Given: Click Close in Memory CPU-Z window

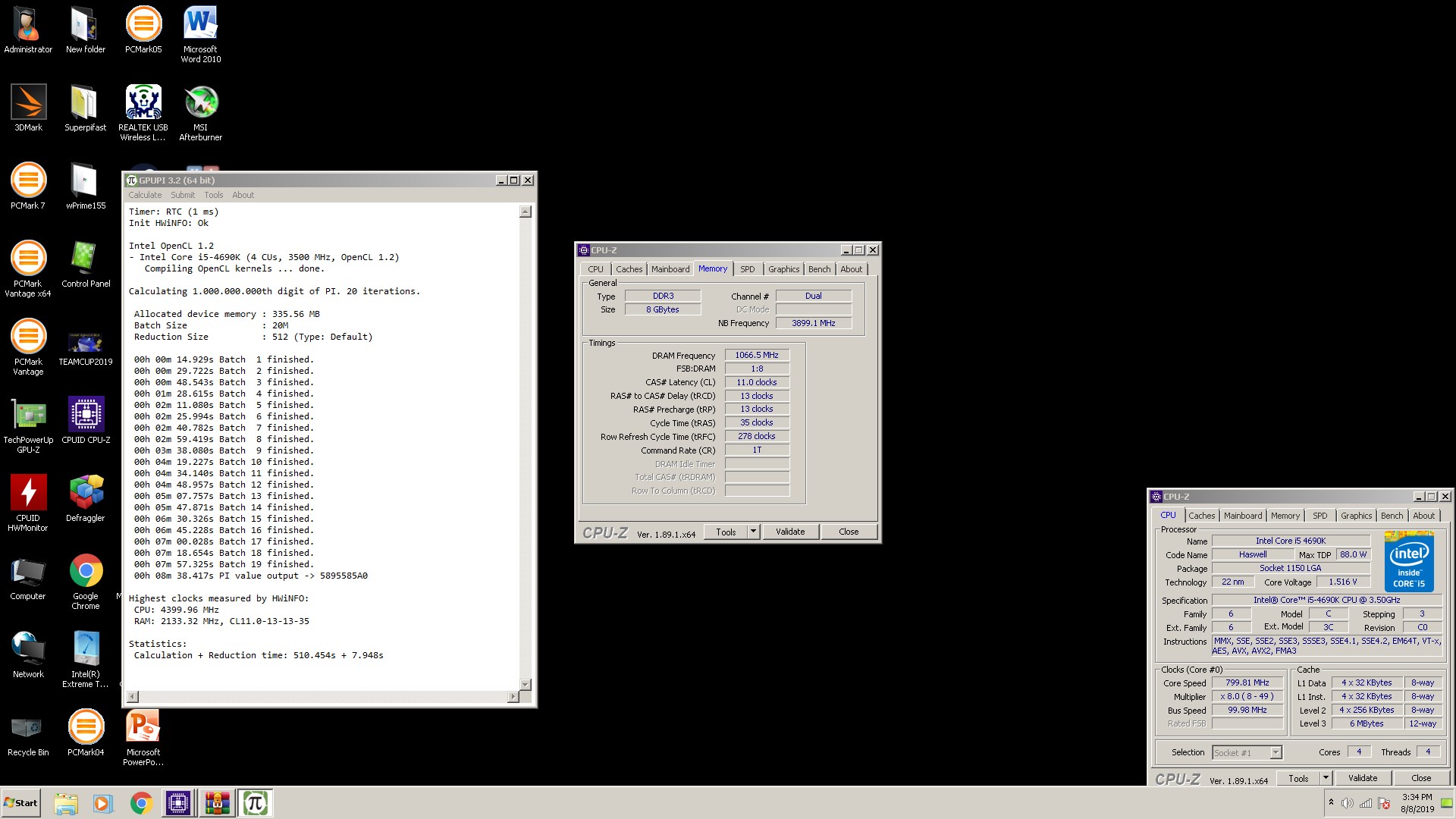Looking at the screenshot, I should pyautogui.click(x=849, y=532).
